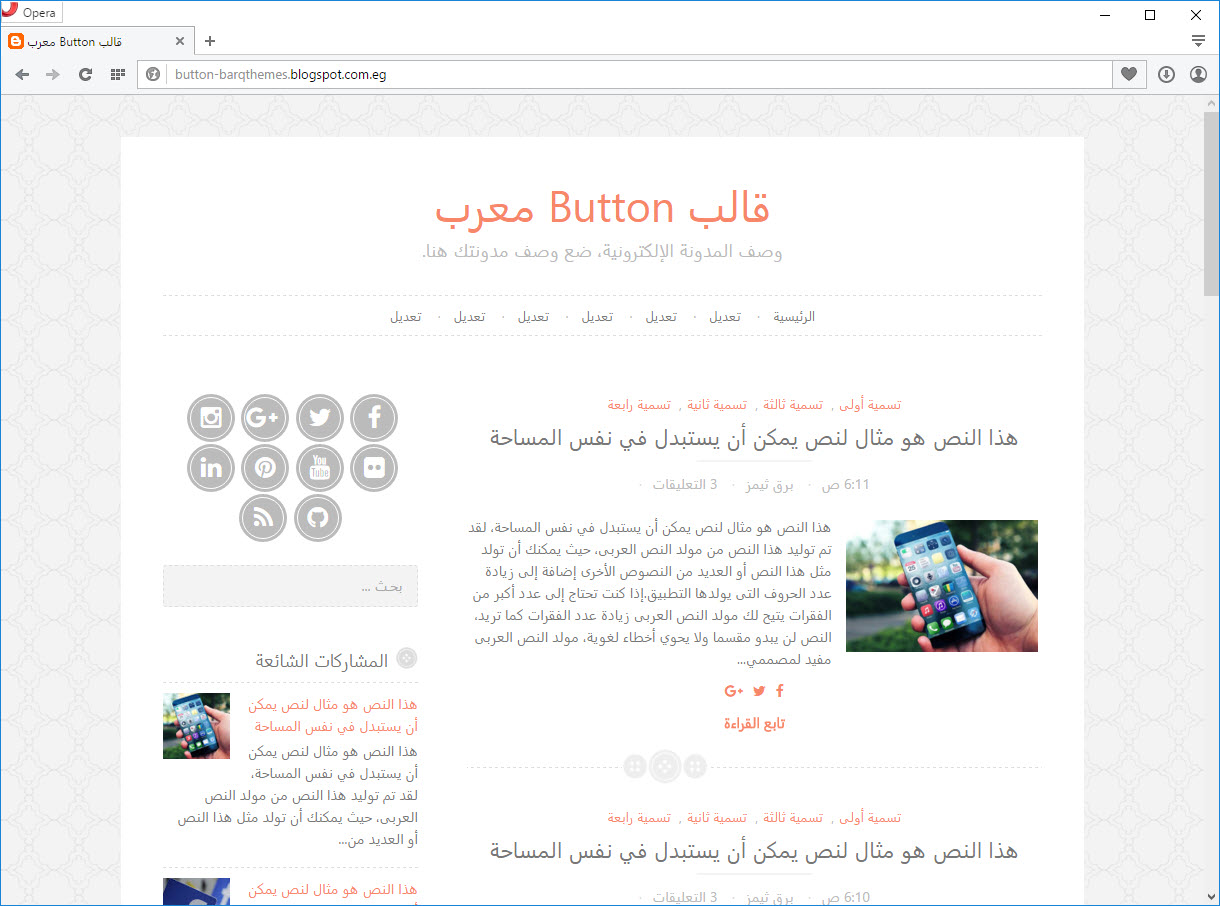This screenshot has height=906, width=1220.
Task: Visit the Pinterest circle icon in sidebar
Action: pyautogui.click(x=265, y=468)
